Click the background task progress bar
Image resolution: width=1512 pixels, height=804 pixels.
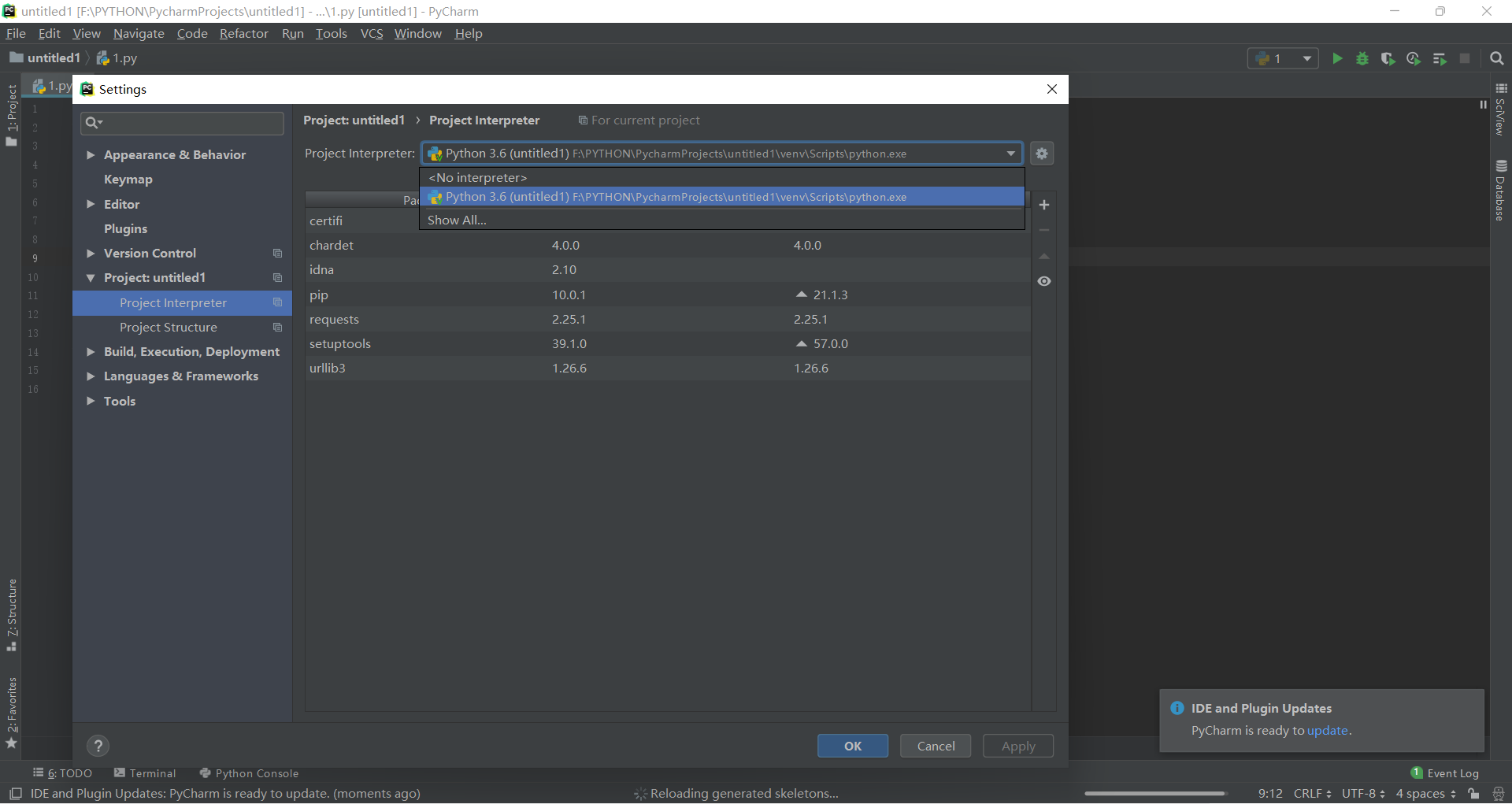tap(1155, 794)
